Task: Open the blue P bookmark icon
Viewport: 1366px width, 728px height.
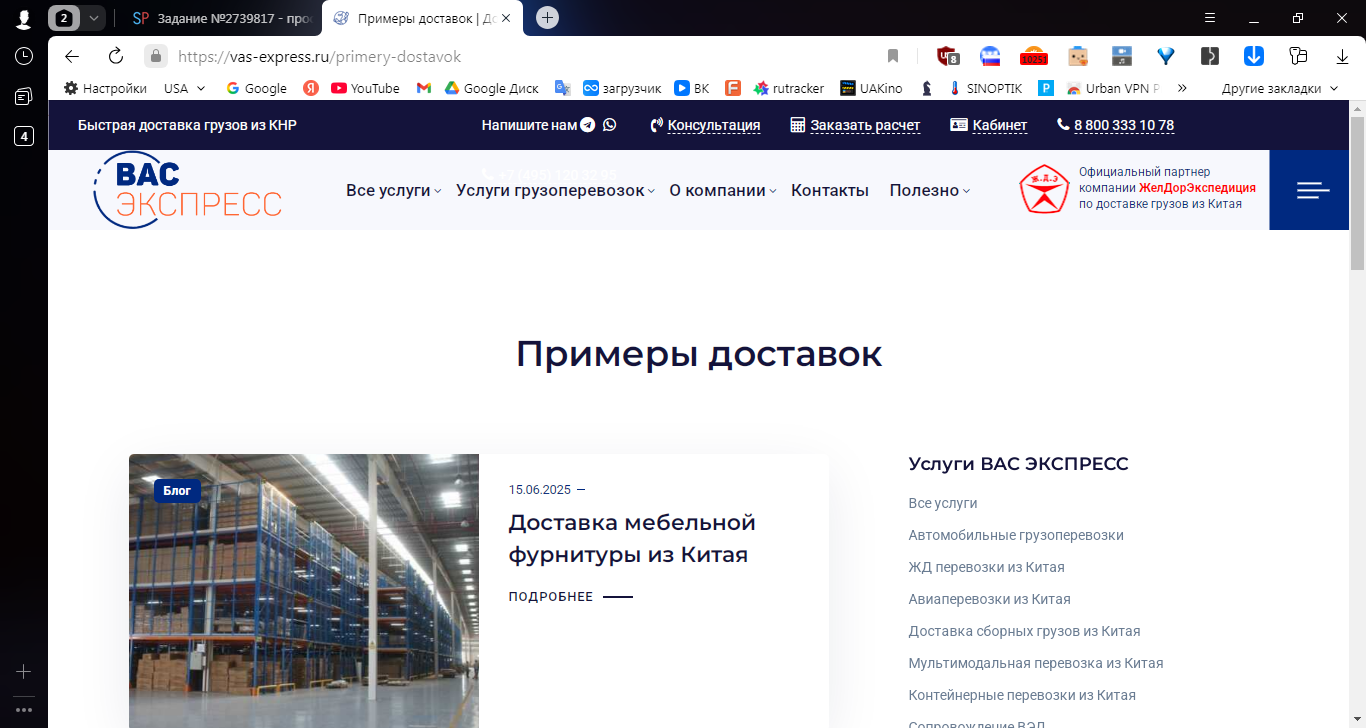Action: [1046, 88]
